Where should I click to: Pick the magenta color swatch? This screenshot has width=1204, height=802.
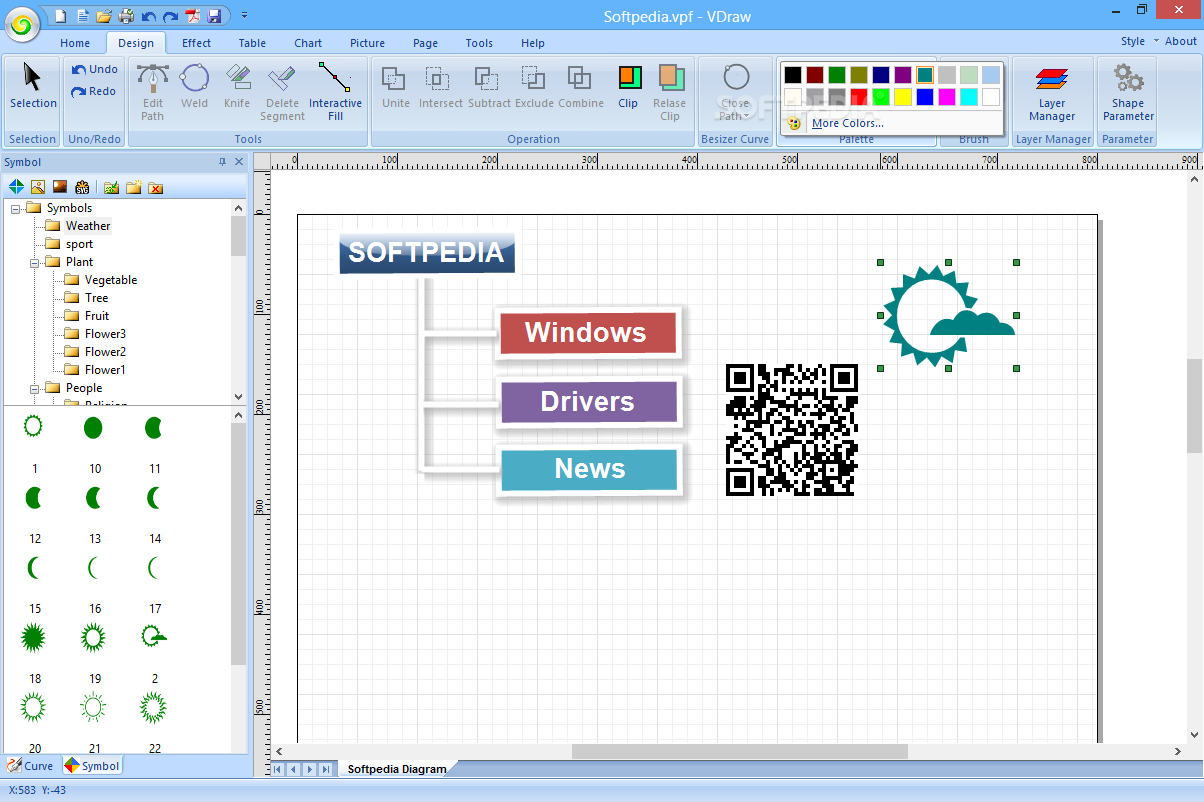(947, 97)
